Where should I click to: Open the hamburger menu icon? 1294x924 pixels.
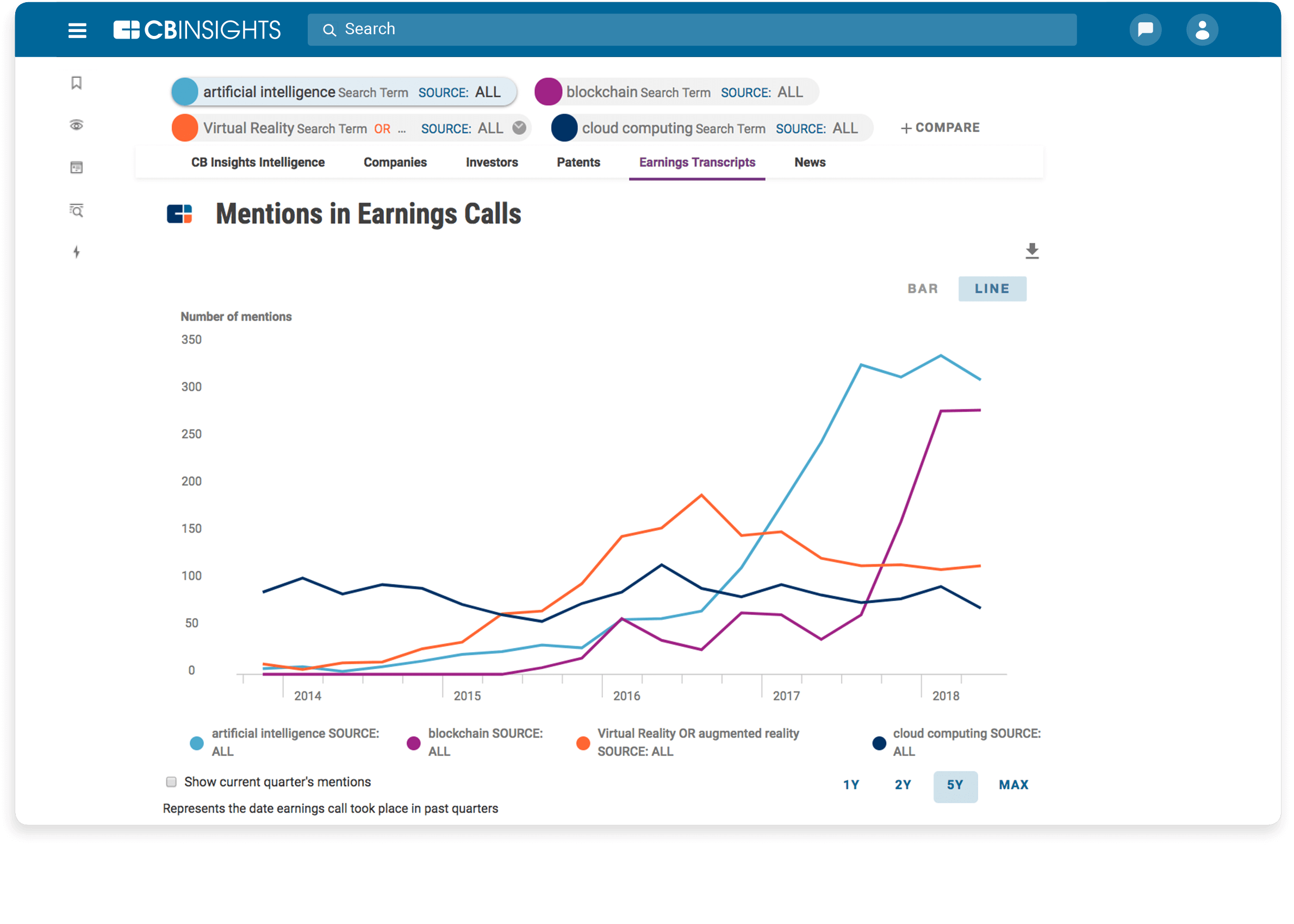point(77,30)
